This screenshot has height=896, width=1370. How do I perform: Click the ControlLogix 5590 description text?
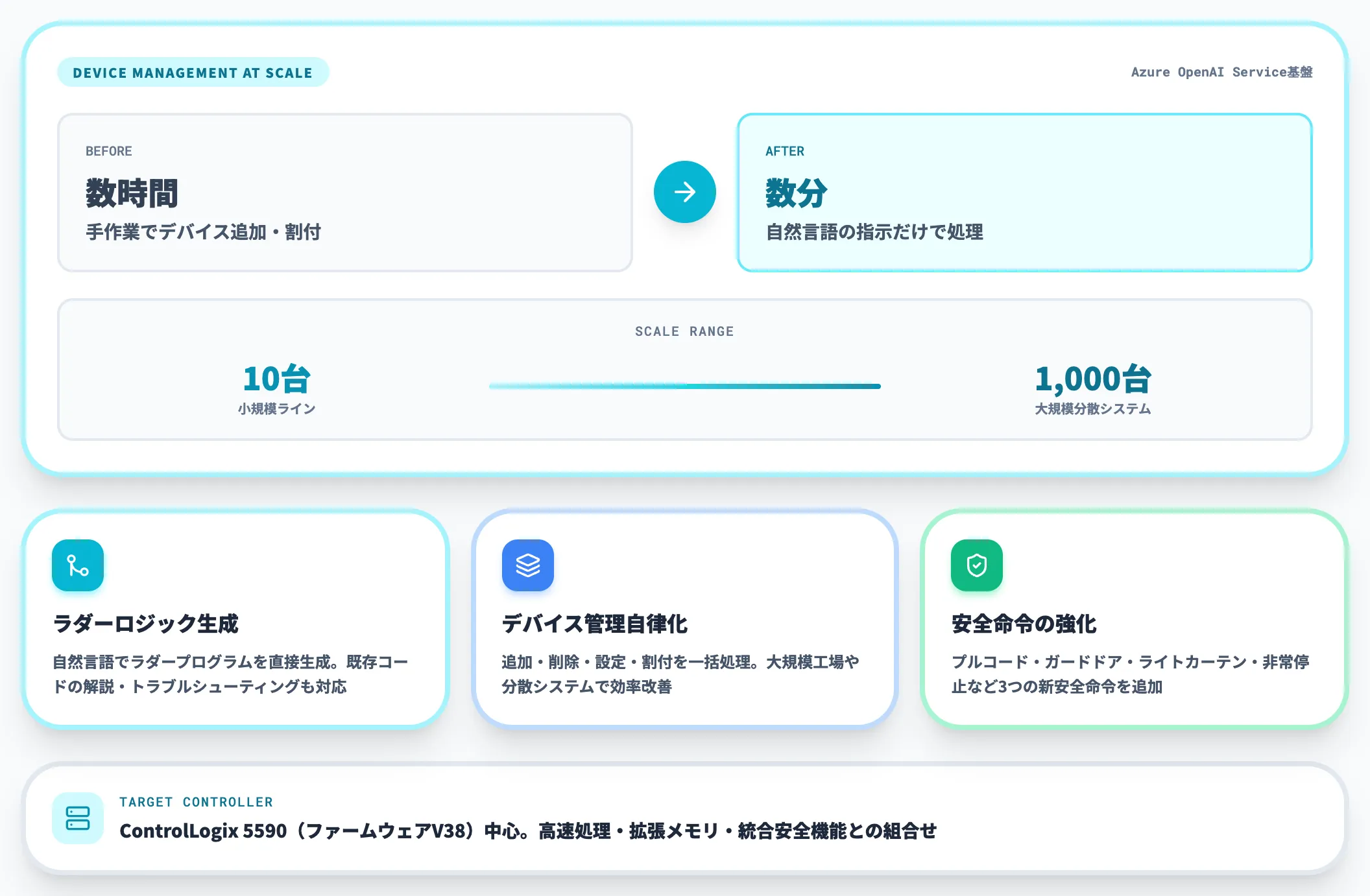click(x=528, y=831)
